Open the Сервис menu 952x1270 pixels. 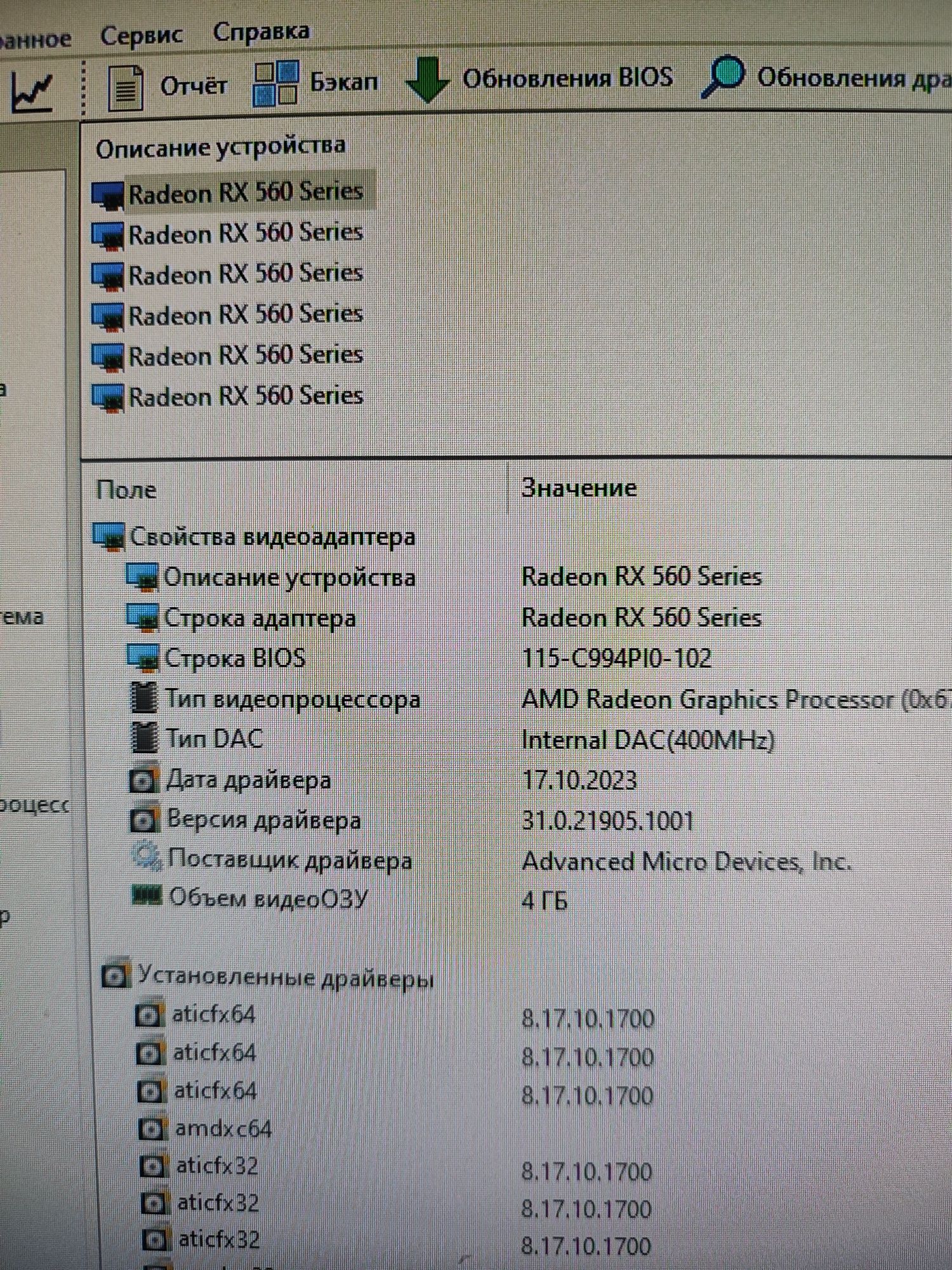tap(141, 35)
